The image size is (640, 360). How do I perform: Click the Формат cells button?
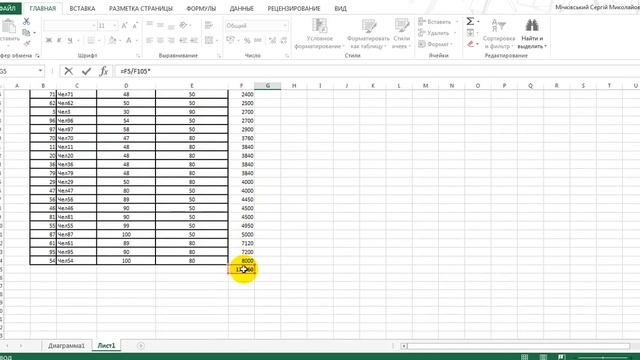point(436,44)
